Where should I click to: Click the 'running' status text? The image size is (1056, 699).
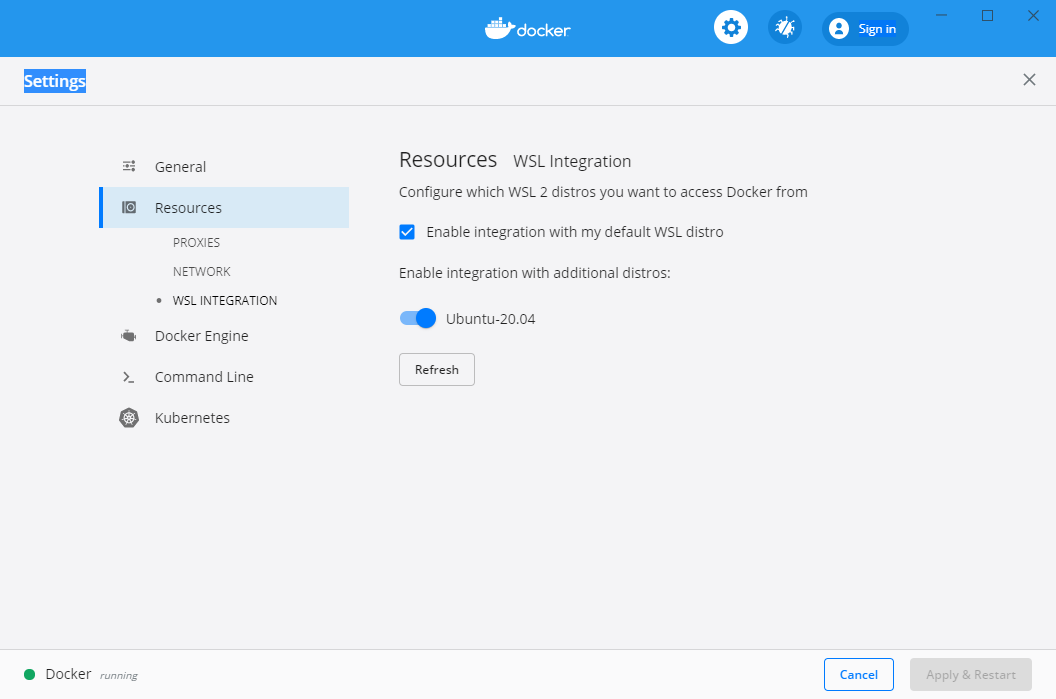click(119, 675)
